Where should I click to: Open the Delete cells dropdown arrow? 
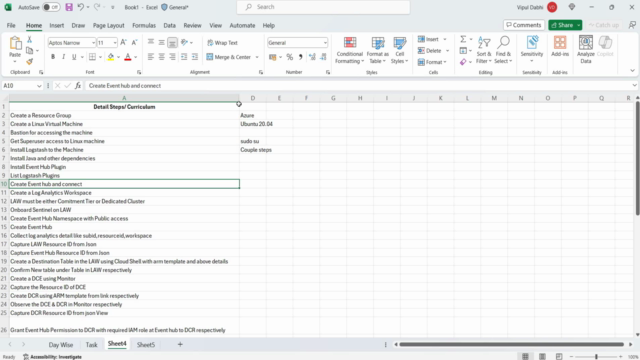447,51
